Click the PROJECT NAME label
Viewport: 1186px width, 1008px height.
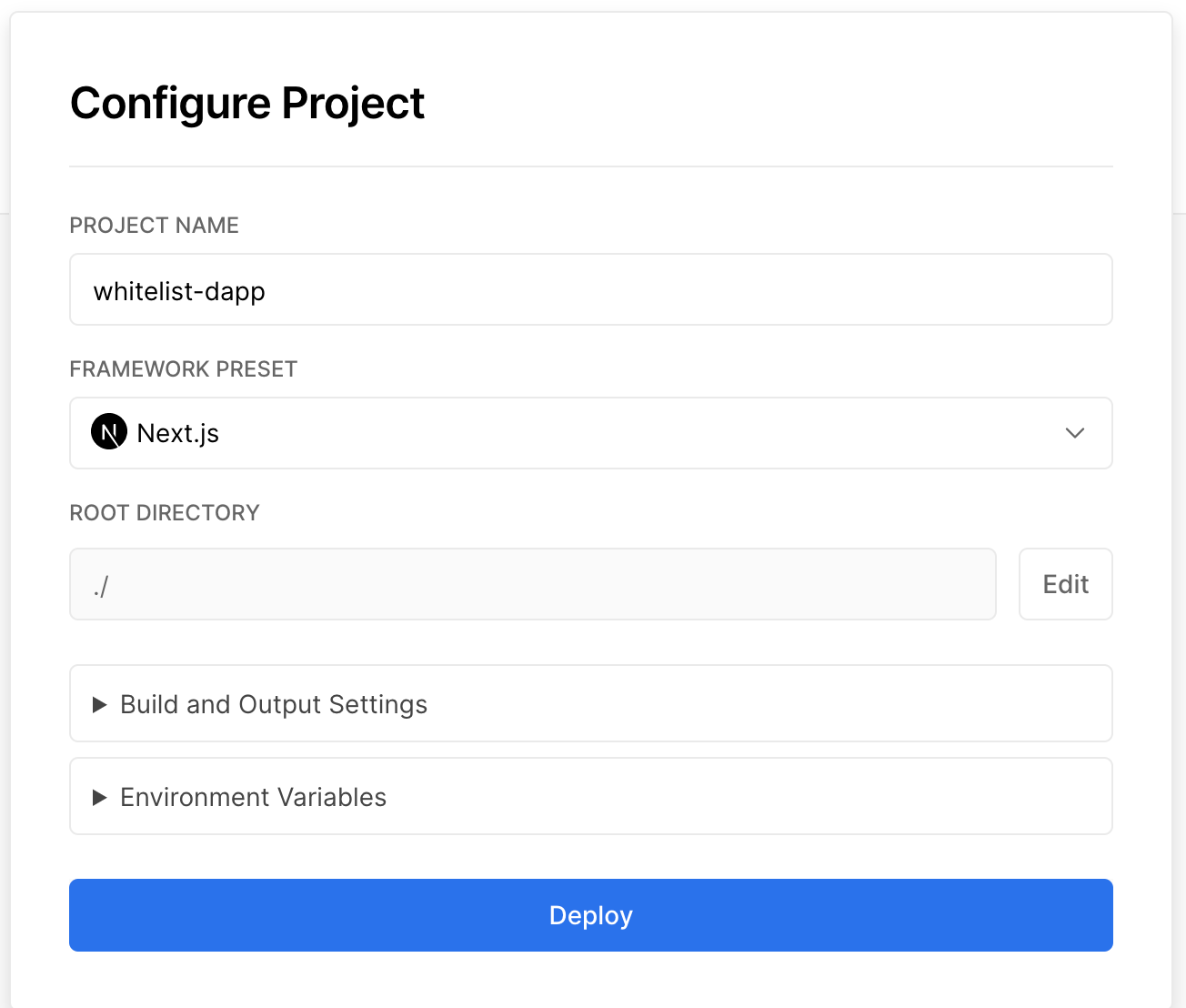155,226
